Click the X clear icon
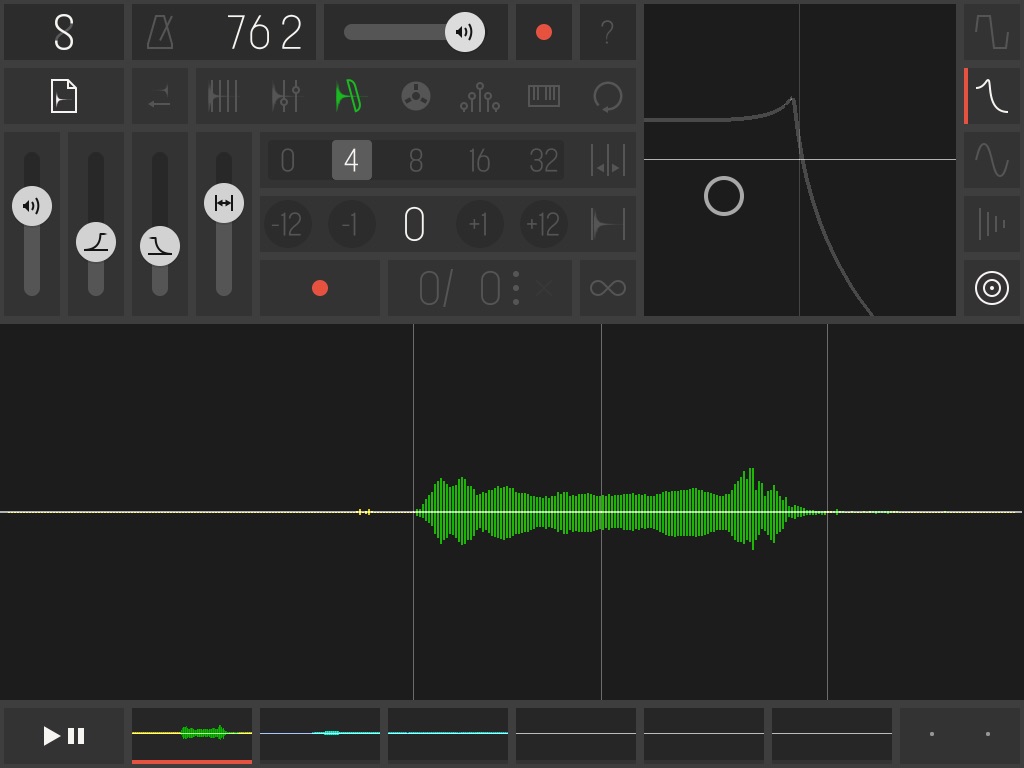Viewport: 1024px width, 768px height. [x=543, y=288]
